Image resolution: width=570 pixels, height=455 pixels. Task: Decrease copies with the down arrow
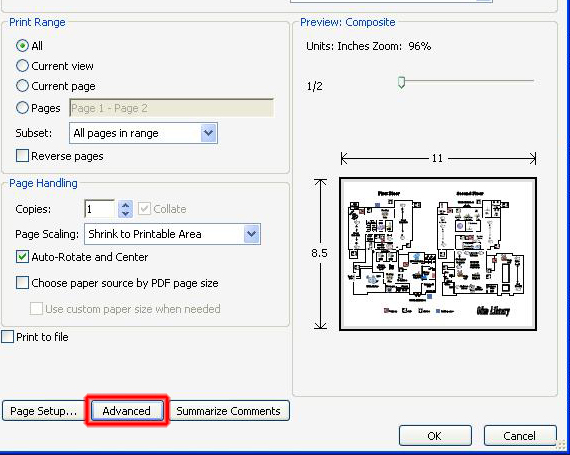pyautogui.click(x=125, y=214)
